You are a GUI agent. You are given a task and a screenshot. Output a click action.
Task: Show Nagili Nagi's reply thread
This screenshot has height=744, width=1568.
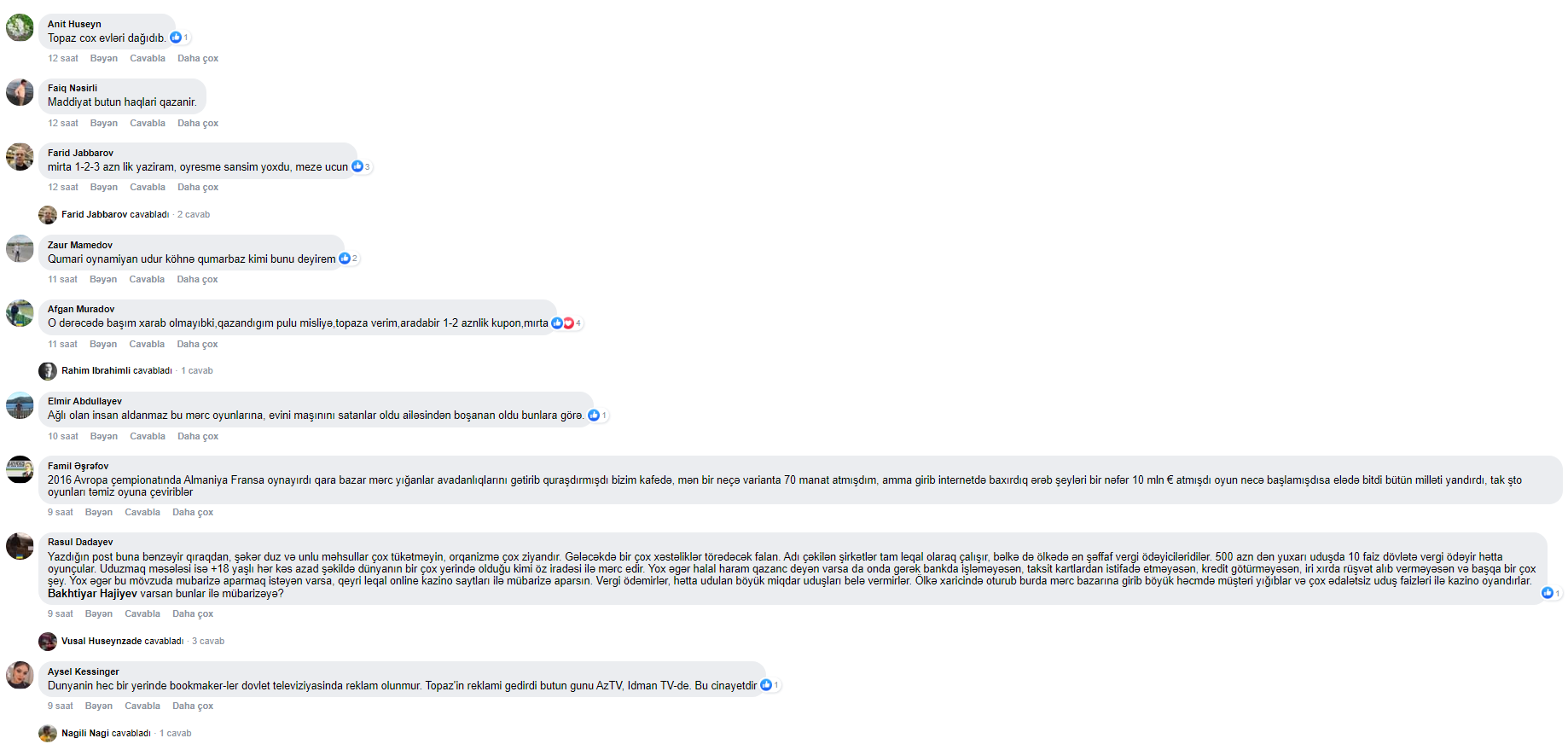tap(115, 733)
